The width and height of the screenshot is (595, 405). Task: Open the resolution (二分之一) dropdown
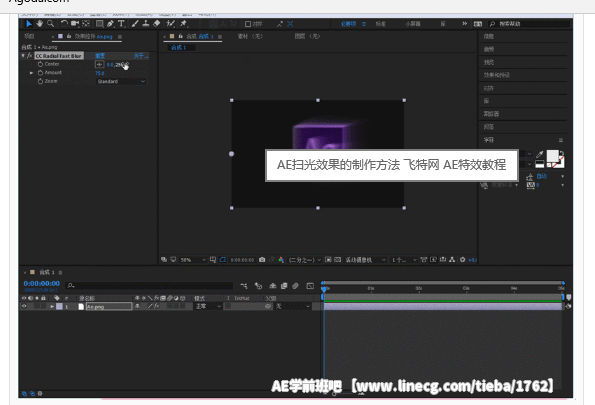(305, 260)
